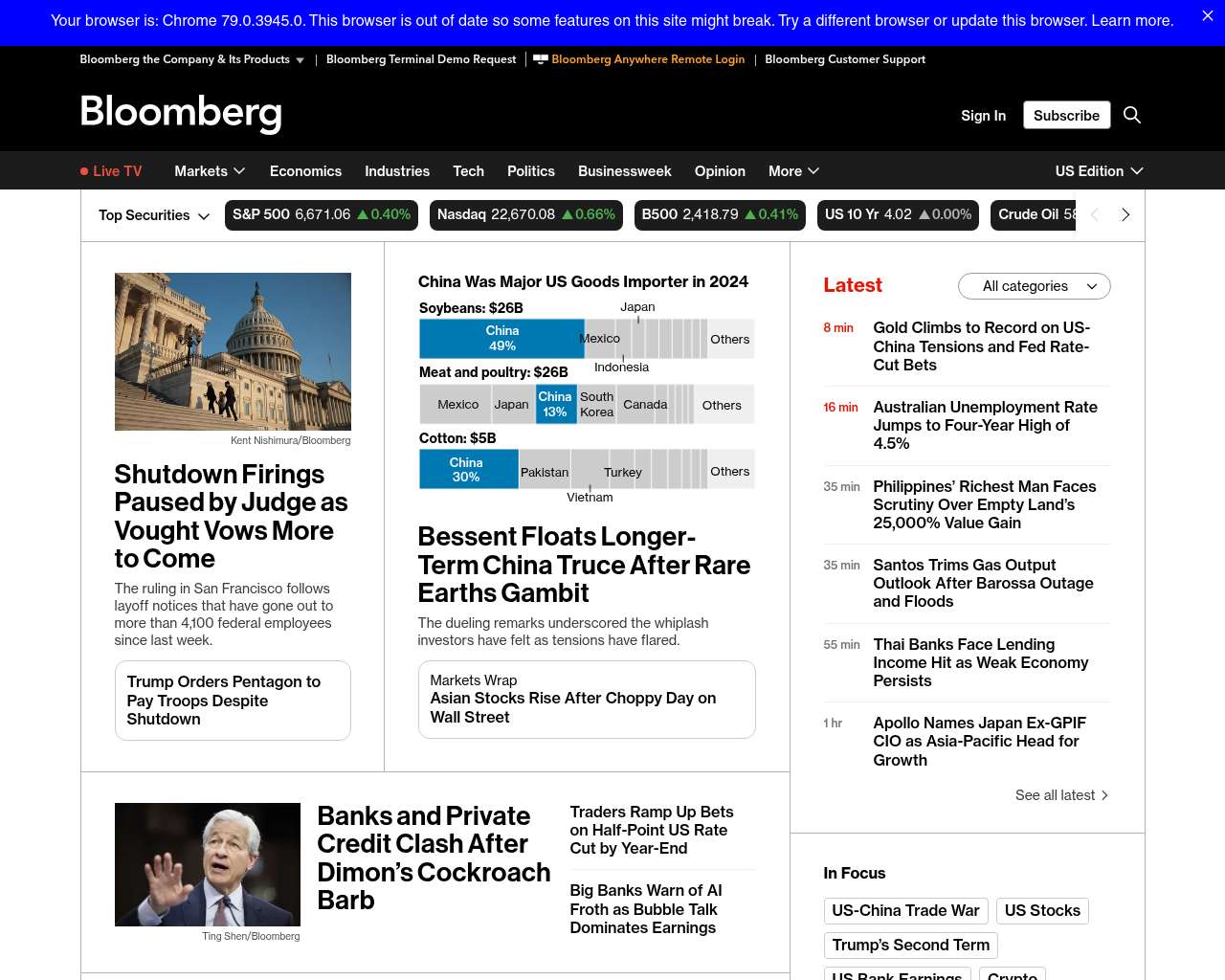Screen dimensions: 1225x980
Task: Open the Politics section
Action: coord(531,171)
